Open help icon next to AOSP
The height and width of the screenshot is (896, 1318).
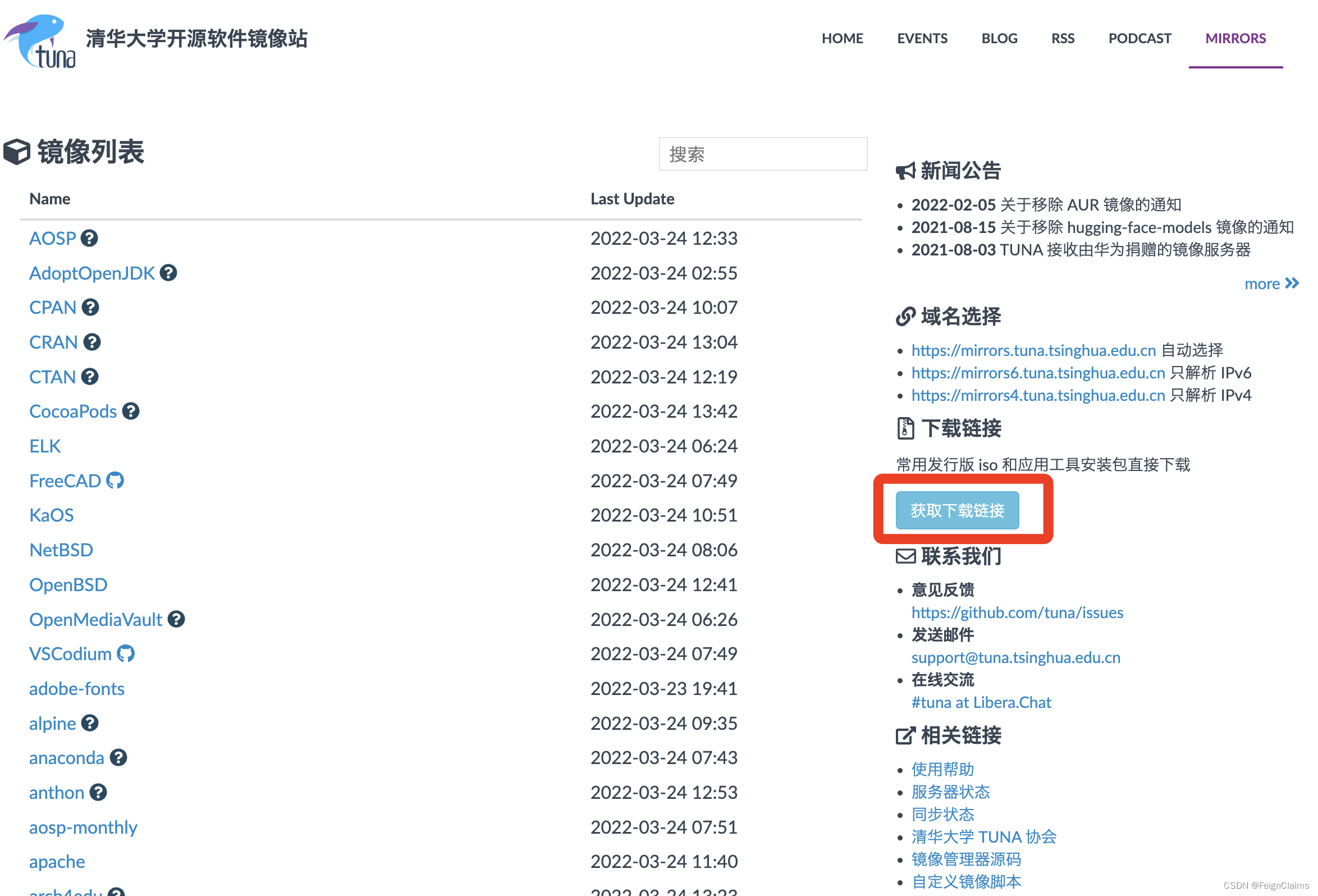(x=89, y=238)
